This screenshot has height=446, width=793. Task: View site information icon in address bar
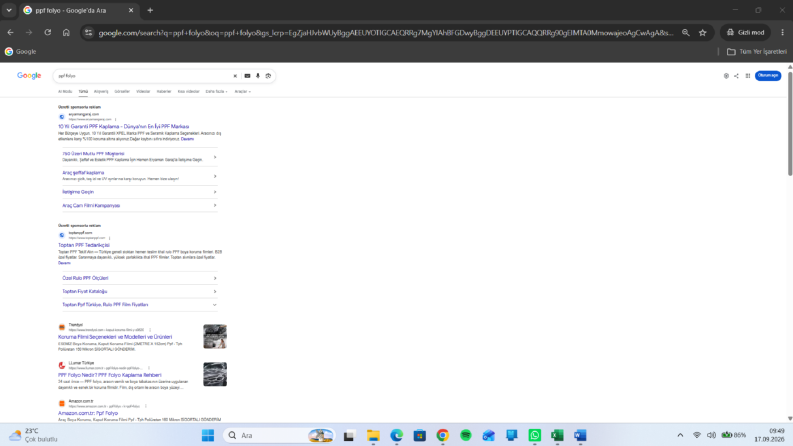tap(89, 32)
